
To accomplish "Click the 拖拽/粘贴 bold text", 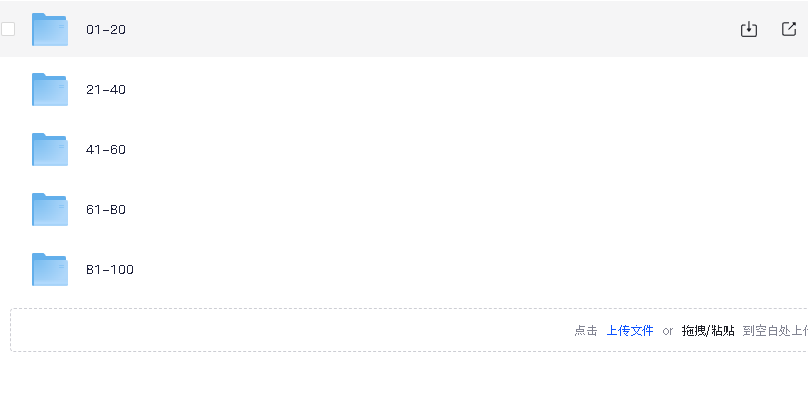I will pos(708,331).
